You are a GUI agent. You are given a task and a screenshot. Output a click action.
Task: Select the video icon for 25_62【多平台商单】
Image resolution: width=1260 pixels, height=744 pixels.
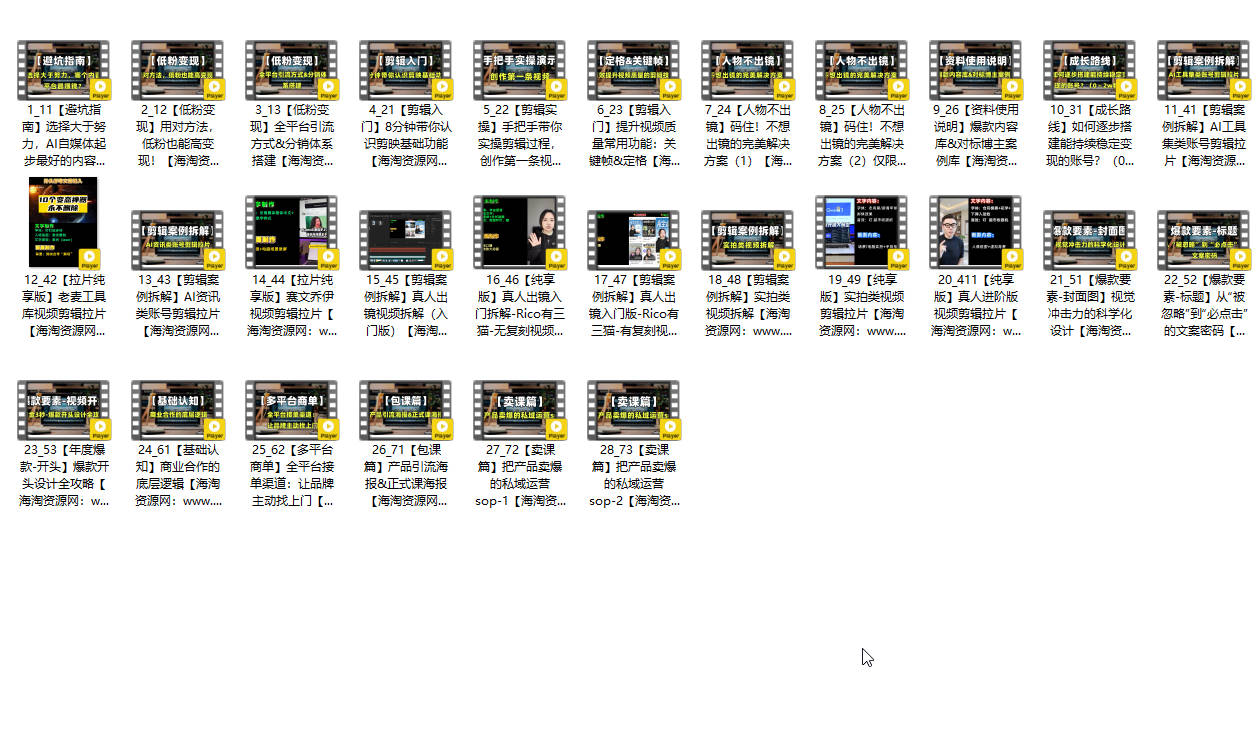click(292, 410)
